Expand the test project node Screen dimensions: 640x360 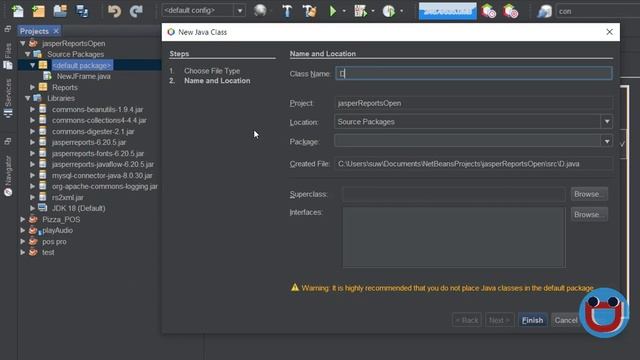point(23,252)
